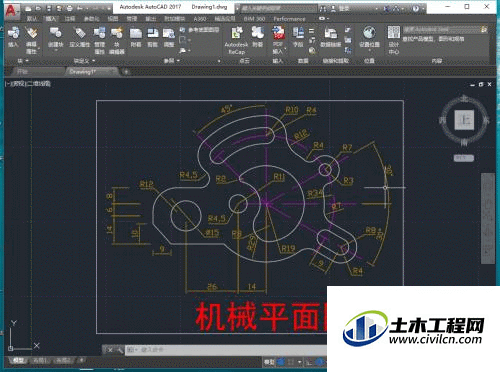
Task: Click the navigation bar on the right edge
Action: point(488,218)
